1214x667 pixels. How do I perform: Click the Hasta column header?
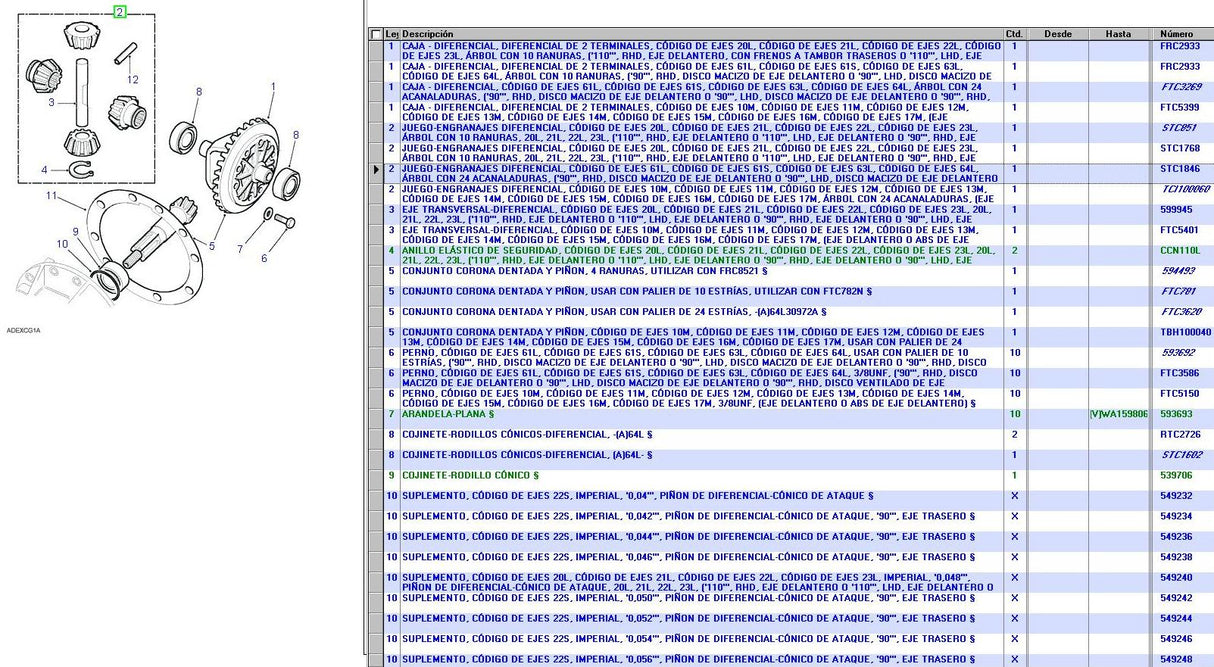tap(1118, 34)
